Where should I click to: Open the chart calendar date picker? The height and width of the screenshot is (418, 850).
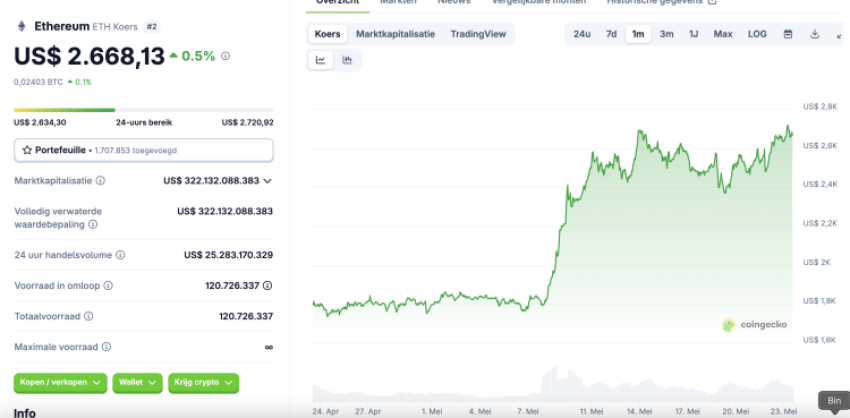[x=788, y=34]
